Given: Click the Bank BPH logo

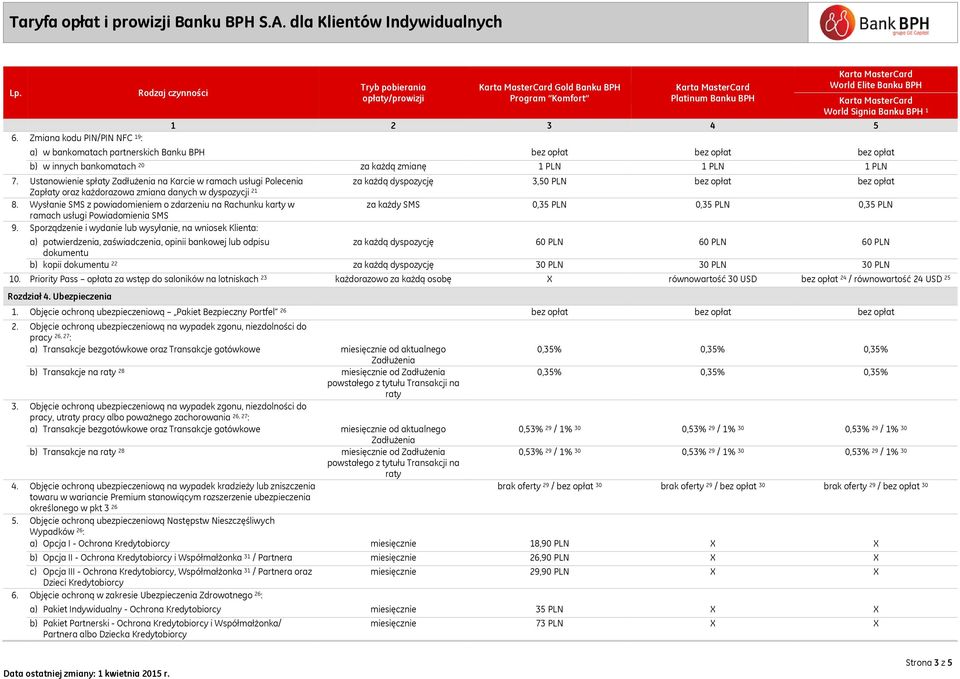Looking at the screenshot, I should [874, 23].
